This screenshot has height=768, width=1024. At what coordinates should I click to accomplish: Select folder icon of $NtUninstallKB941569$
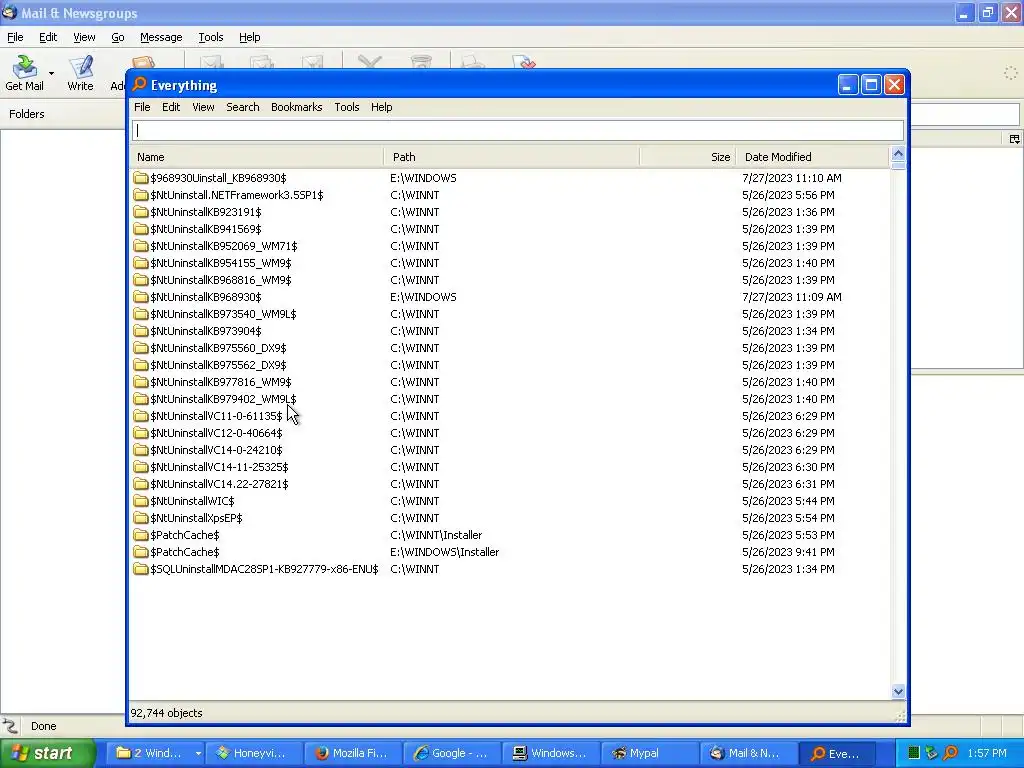(x=140, y=229)
